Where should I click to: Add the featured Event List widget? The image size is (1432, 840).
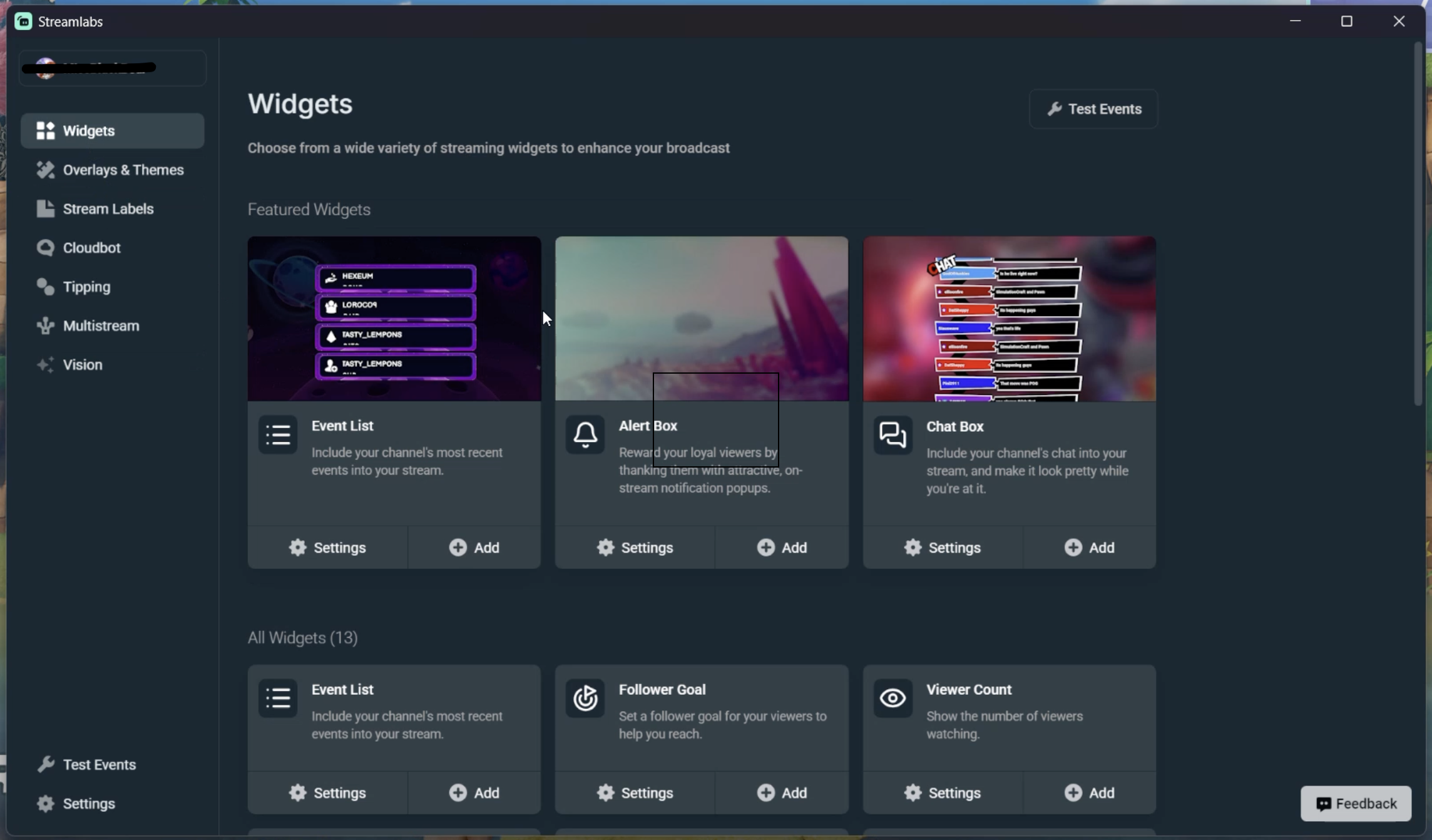[x=474, y=547]
